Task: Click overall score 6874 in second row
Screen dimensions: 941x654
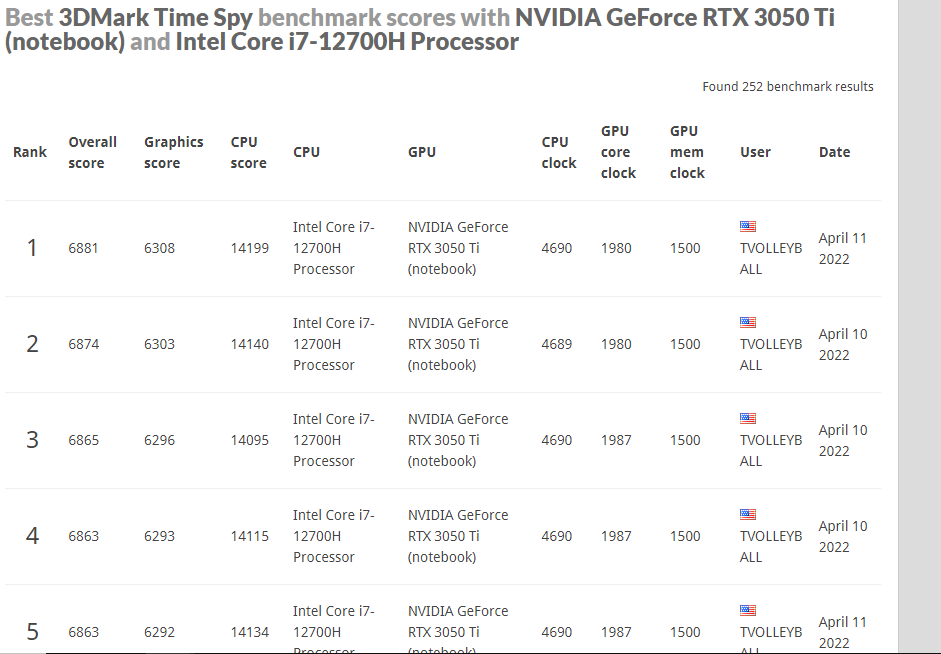Action: coord(83,344)
